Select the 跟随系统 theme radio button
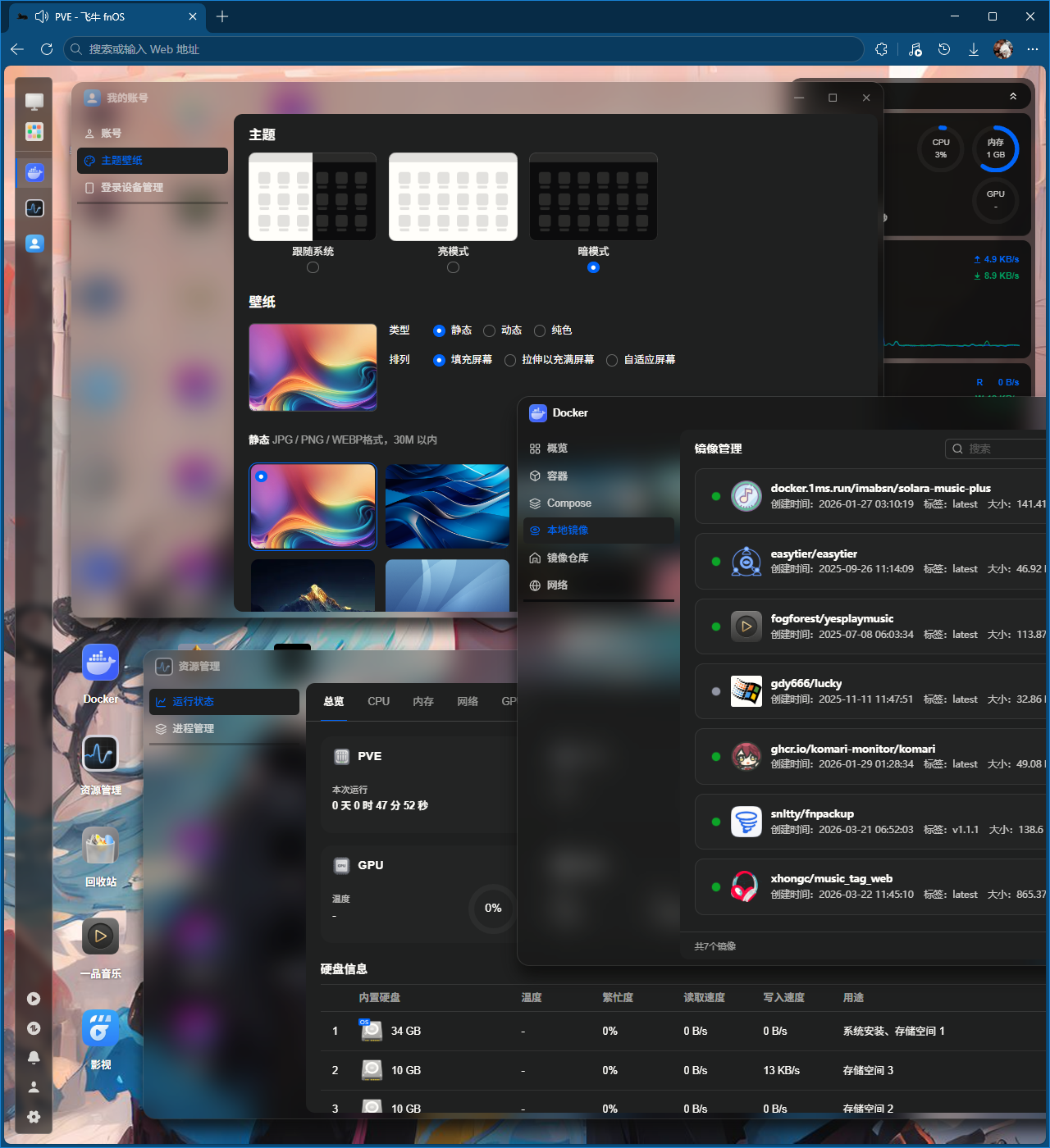 313,267
